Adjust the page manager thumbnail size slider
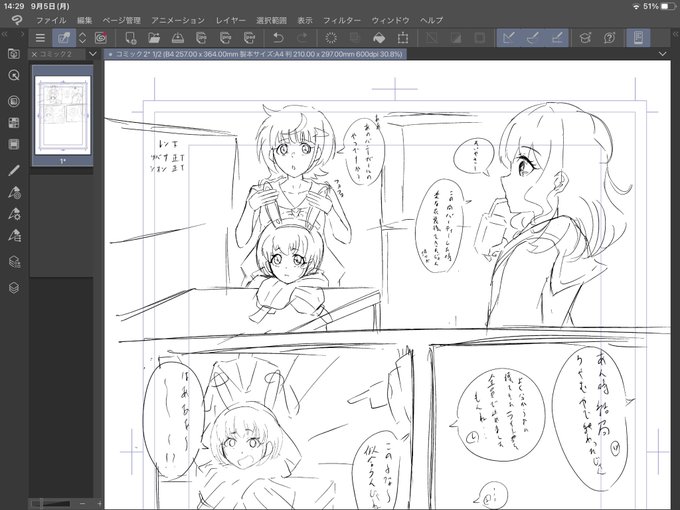Viewport: 680px width, 510px height. [x=51, y=503]
